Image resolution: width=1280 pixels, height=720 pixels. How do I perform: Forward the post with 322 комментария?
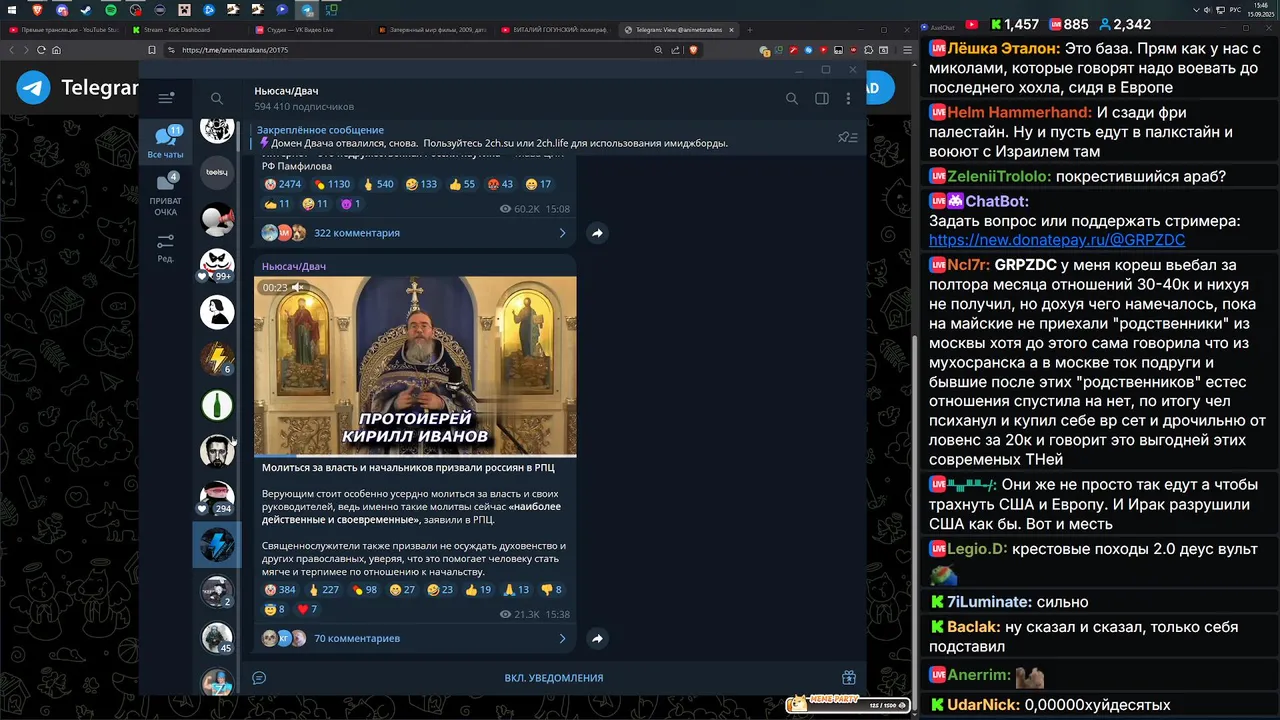(x=597, y=233)
